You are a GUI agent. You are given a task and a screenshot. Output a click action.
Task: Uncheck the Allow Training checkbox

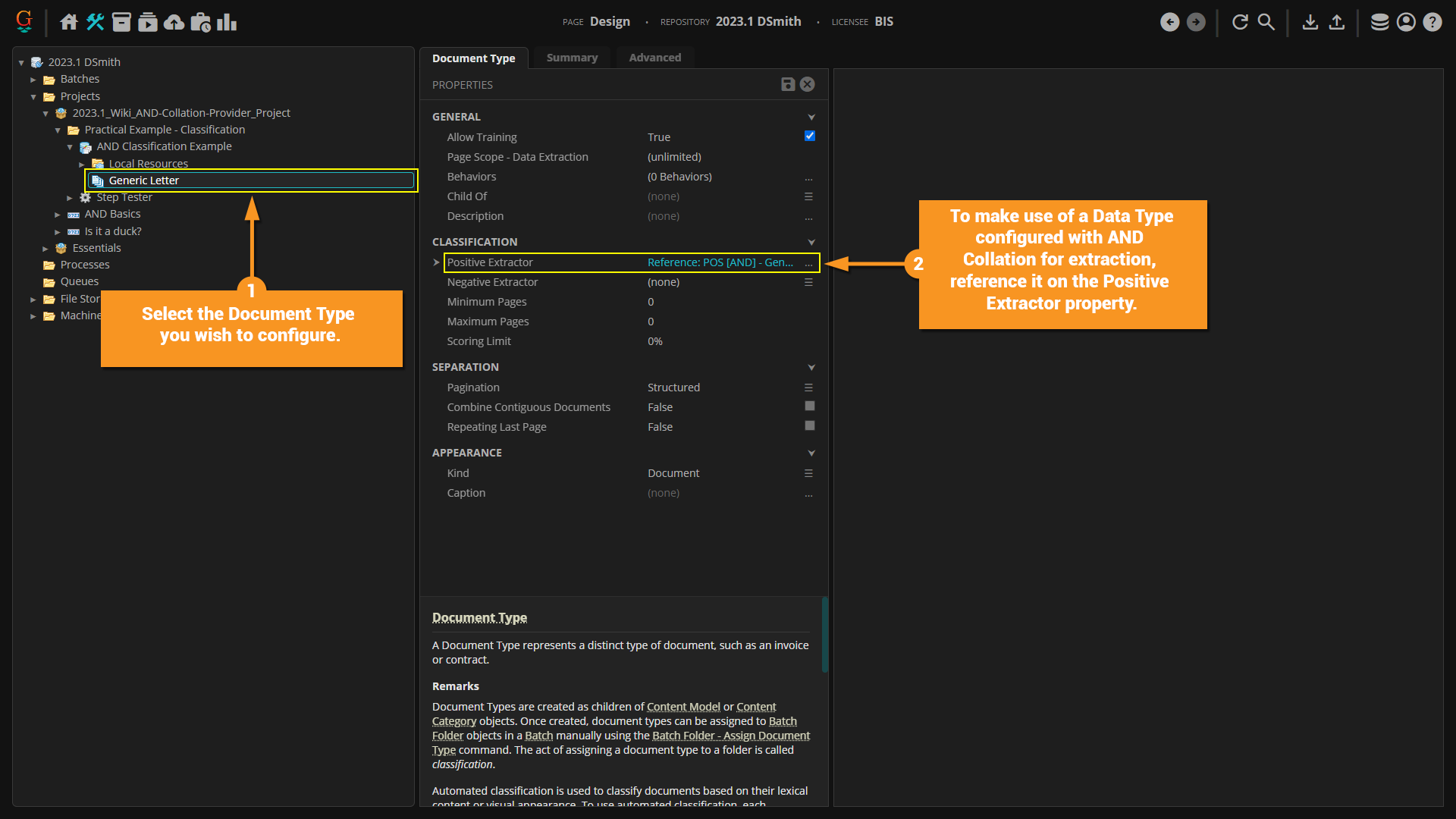[x=809, y=136]
